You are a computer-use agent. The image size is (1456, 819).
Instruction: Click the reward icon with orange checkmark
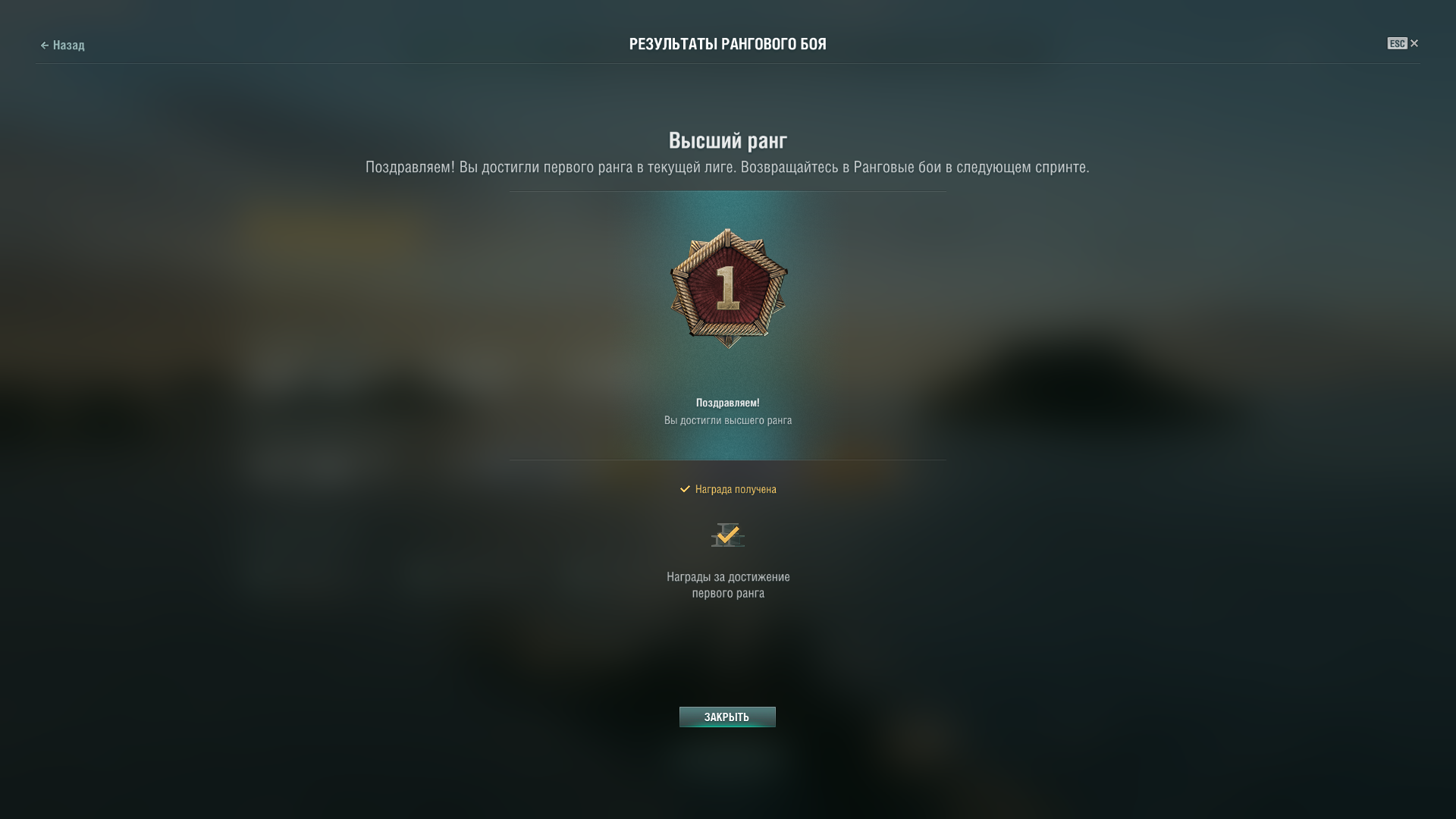[728, 535]
